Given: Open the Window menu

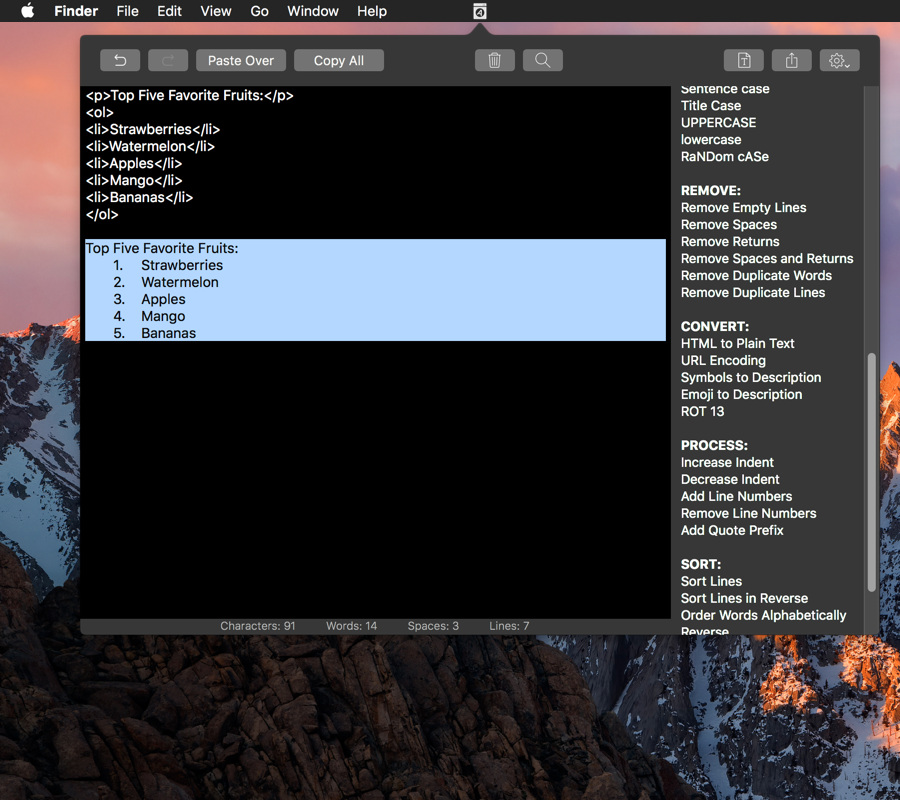Looking at the screenshot, I should [313, 11].
